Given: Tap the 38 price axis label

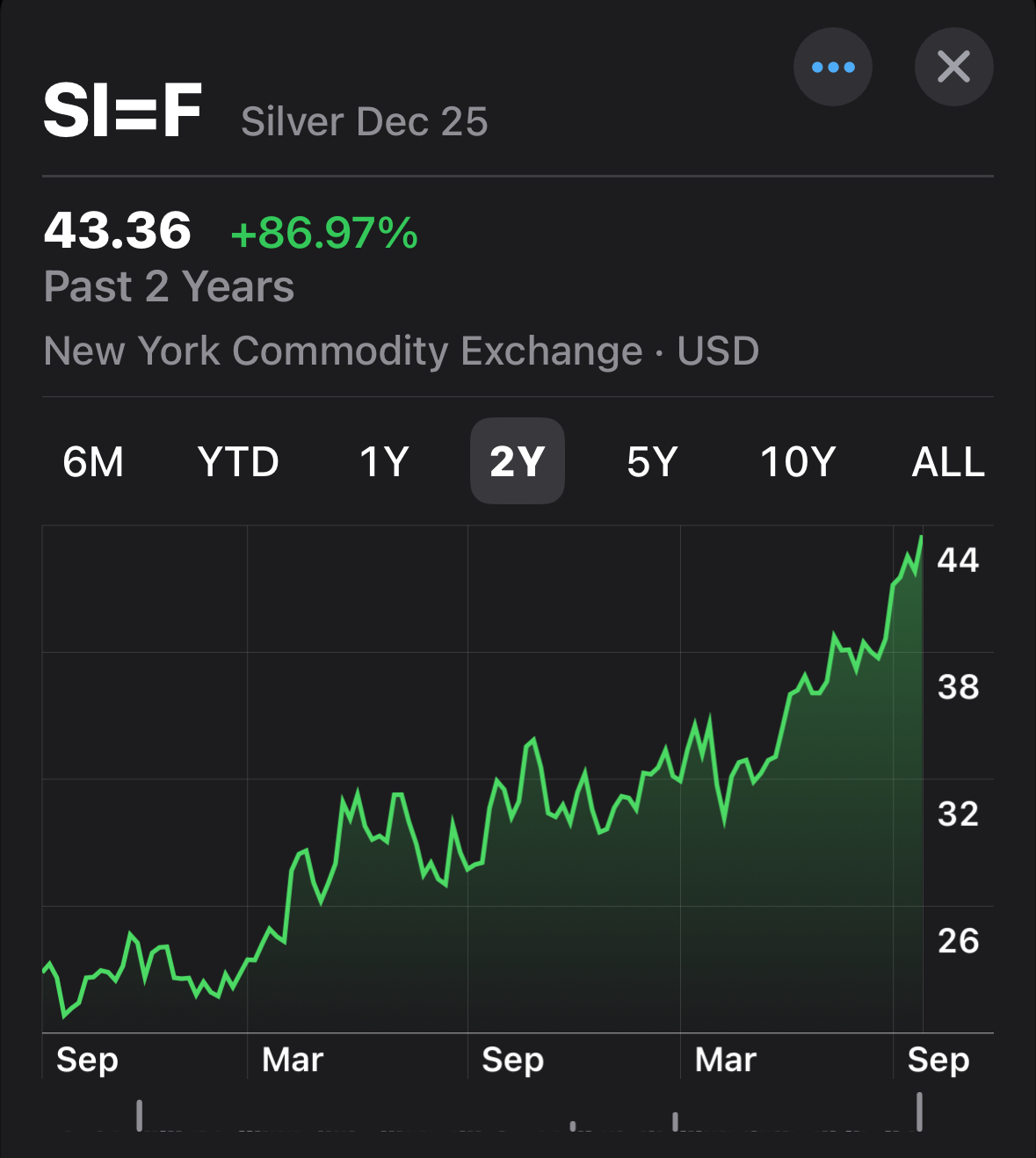Looking at the screenshot, I should (x=958, y=687).
